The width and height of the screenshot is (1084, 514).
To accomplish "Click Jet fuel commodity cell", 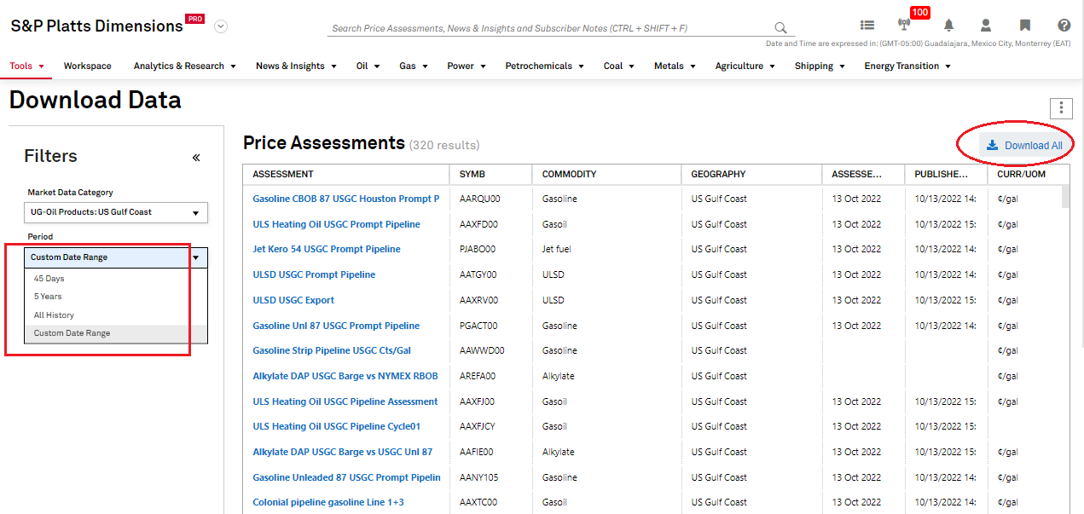I will pos(558,249).
